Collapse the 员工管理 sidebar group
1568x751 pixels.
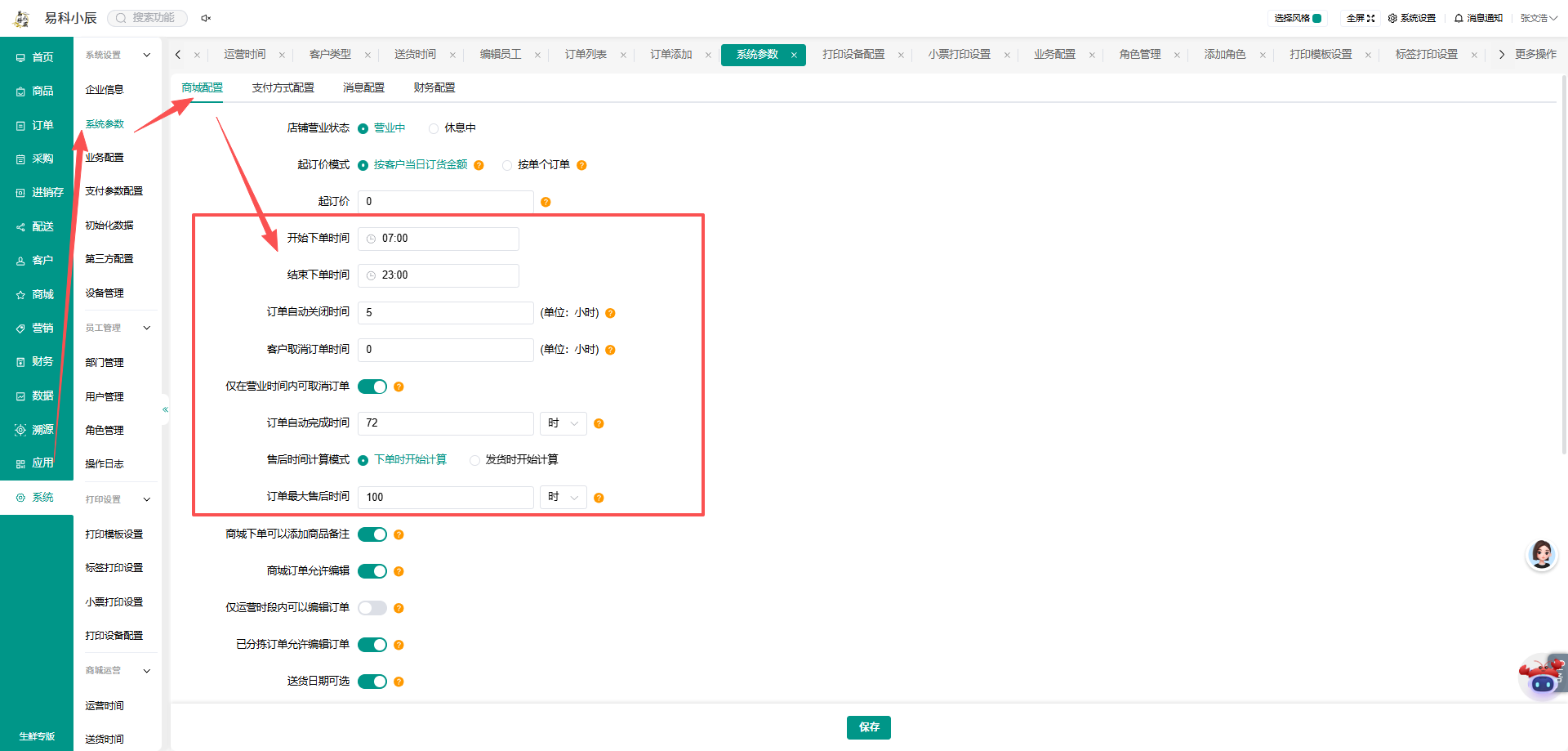(147, 328)
